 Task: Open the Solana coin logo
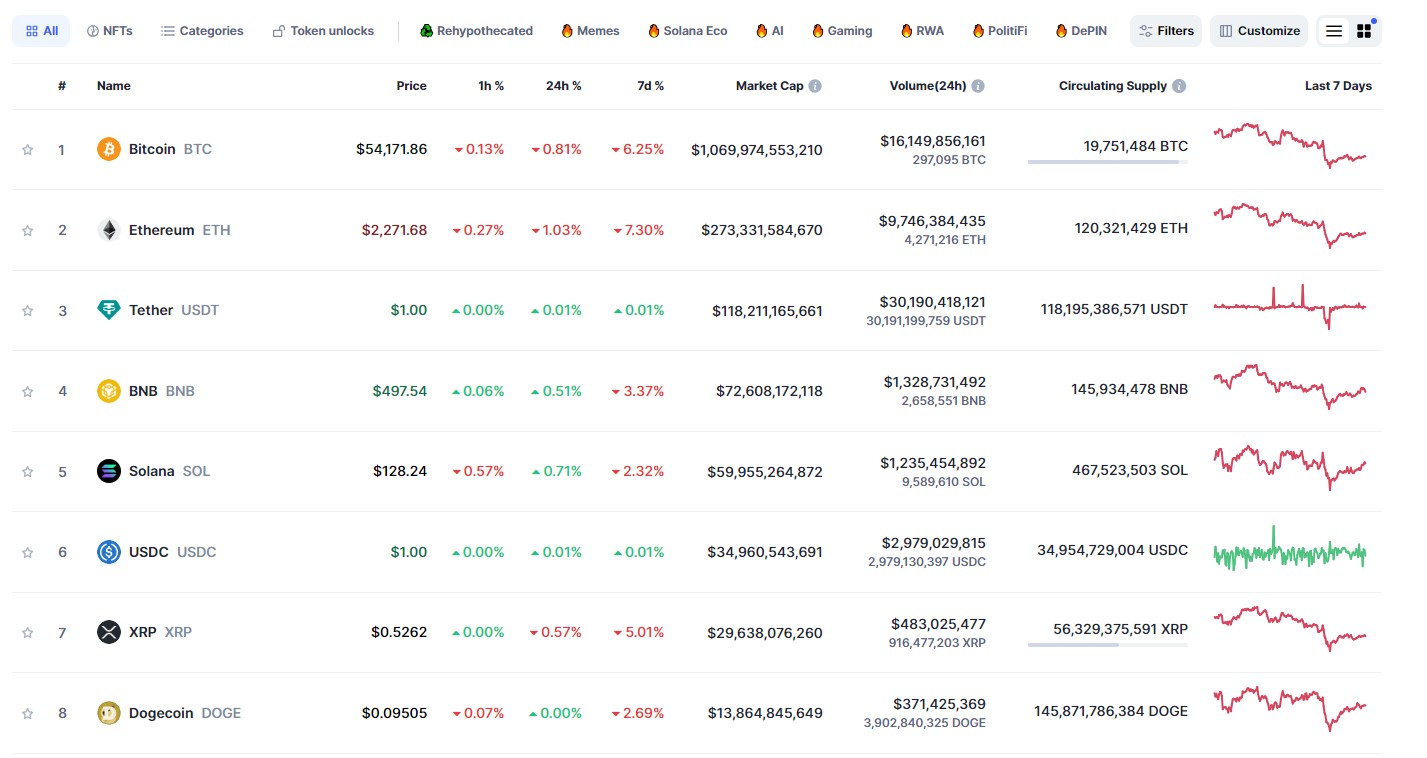109,471
